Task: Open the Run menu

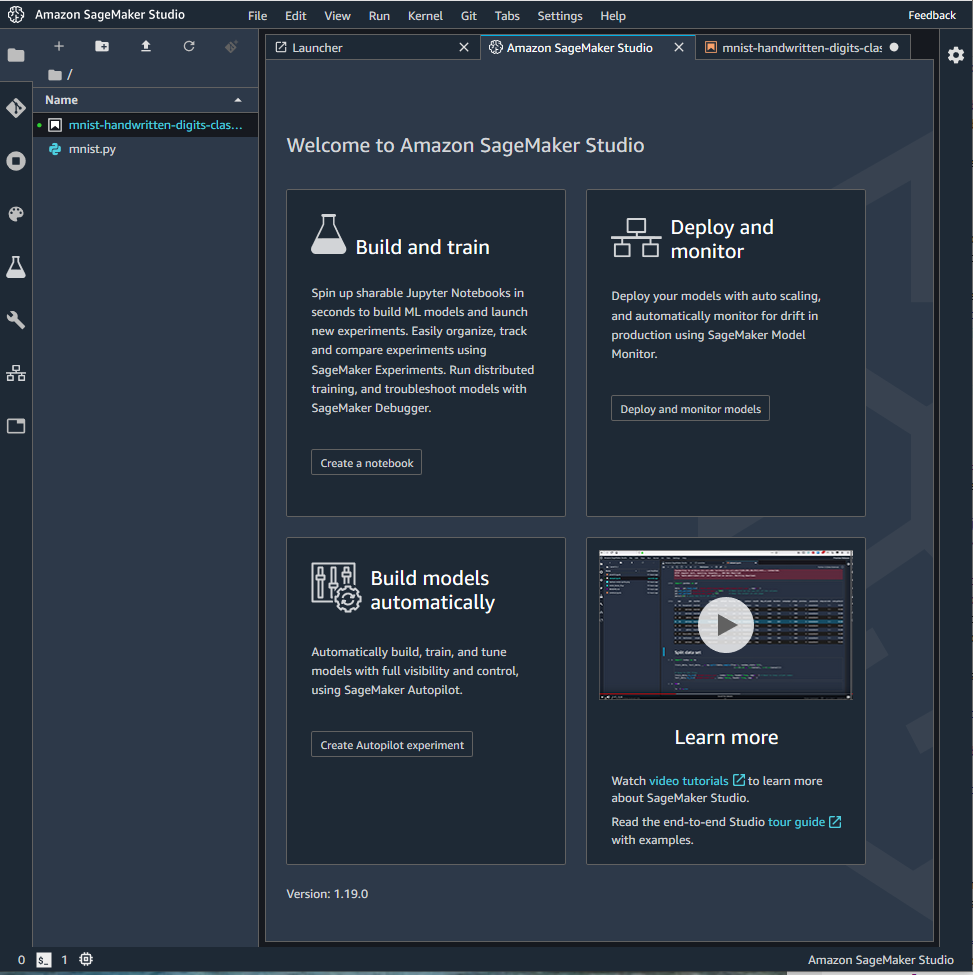Action: click(x=379, y=16)
